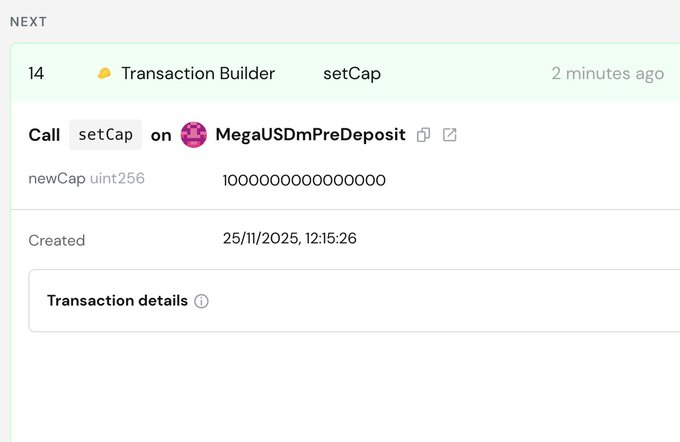680x442 pixels.
Task: Select the MegaUSDmPreDeposit contract name
Action: 310,135
